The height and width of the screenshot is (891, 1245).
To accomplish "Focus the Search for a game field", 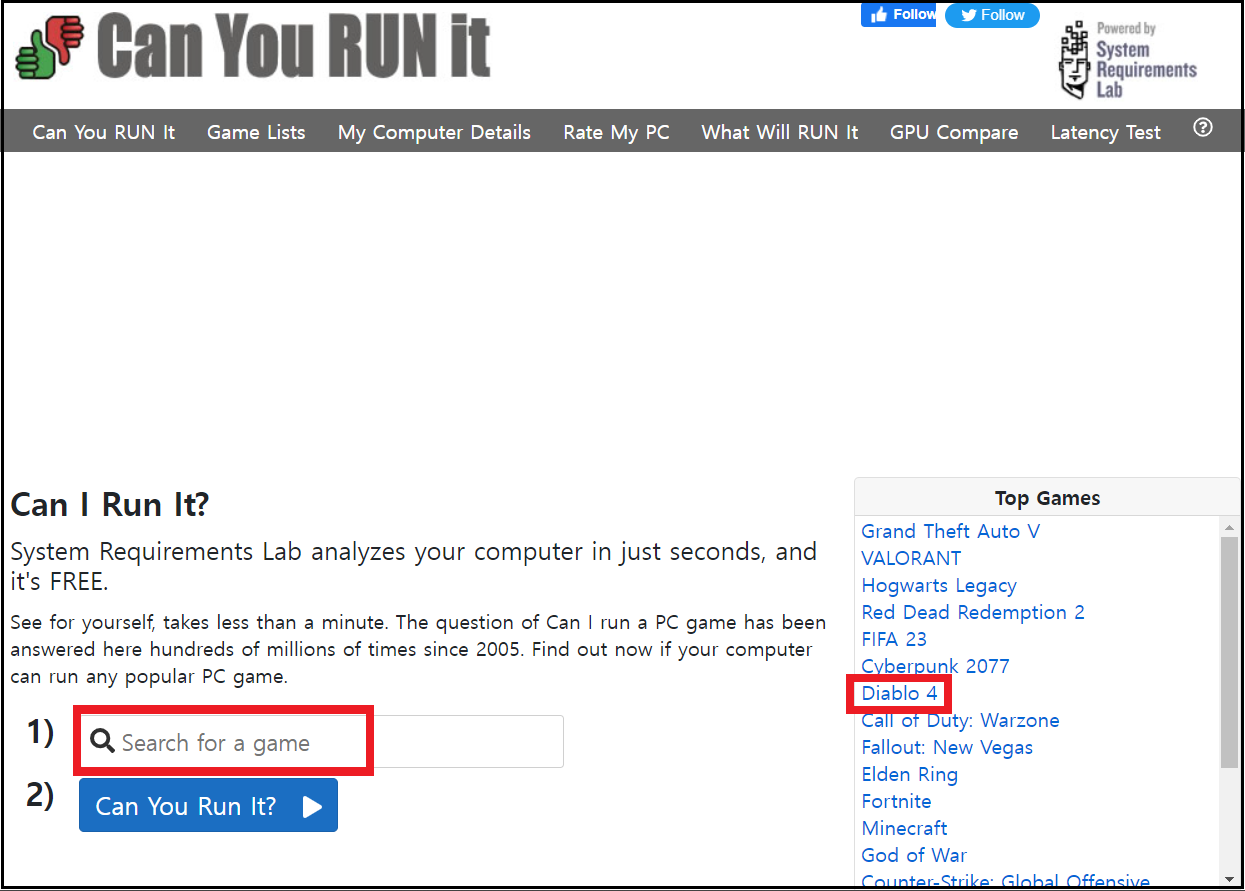I will pos(321,742).
